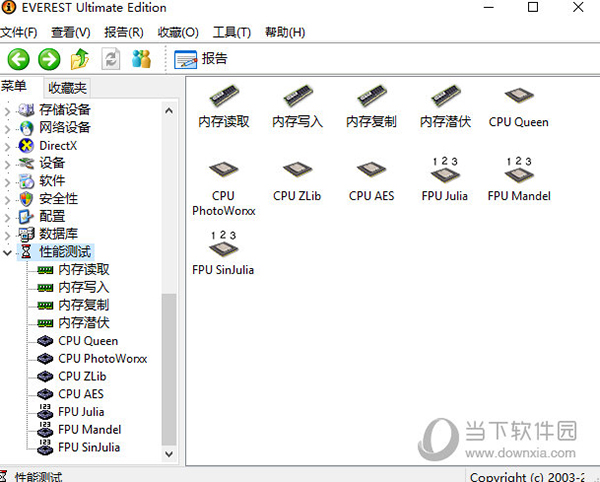Select 性能测试 in the tree

[x=65, y=252]
